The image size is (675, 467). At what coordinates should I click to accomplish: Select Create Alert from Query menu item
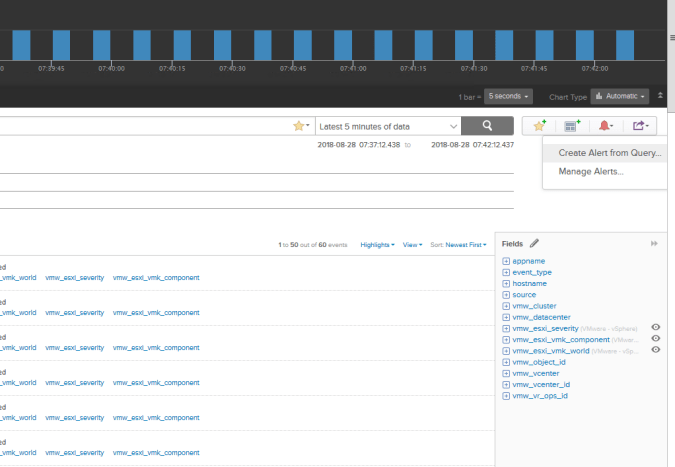[x=609, y=153]
